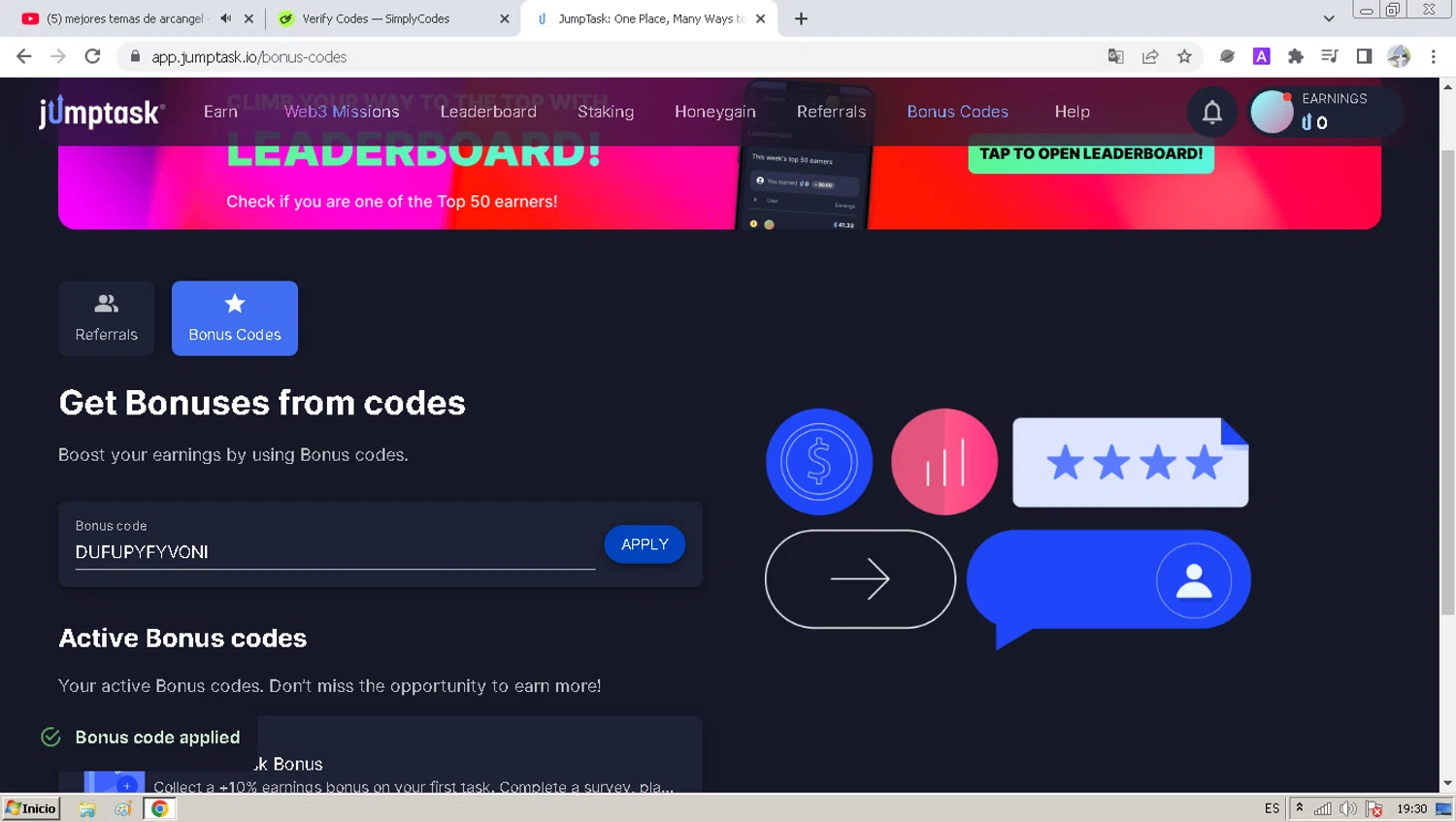The image size is (1456, 822).
Task: Open Bonus Codes in top navigation
Action: [x=957, y=112]
